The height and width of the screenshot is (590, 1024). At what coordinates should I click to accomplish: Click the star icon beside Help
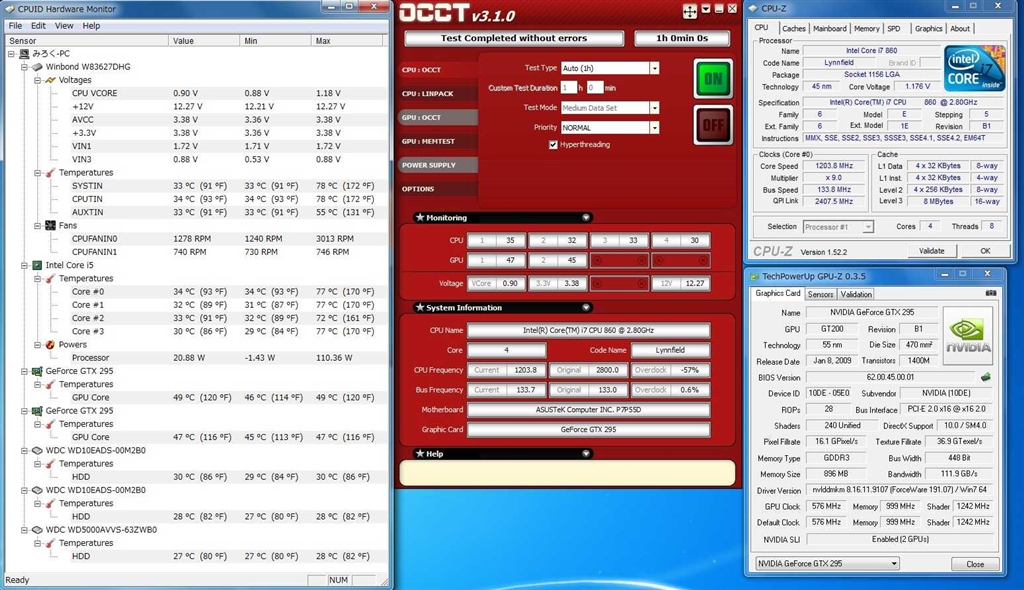click(x=420, y=453)
